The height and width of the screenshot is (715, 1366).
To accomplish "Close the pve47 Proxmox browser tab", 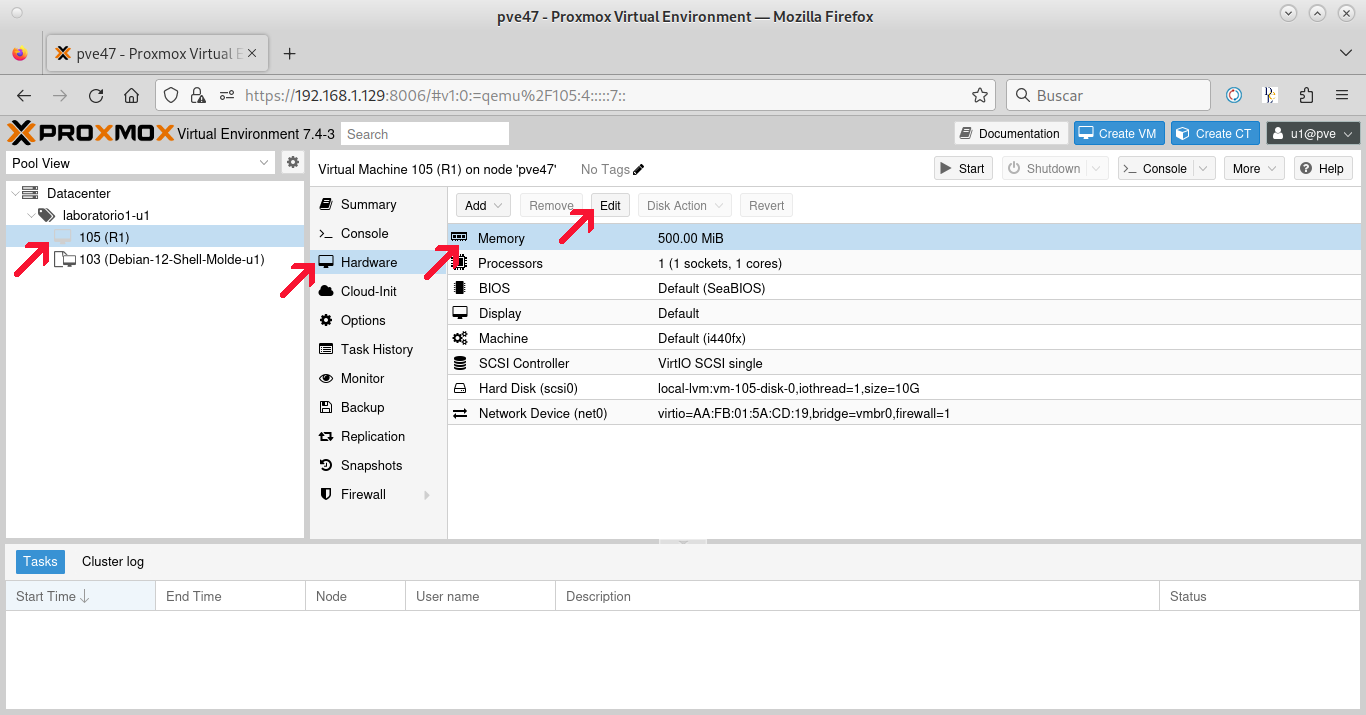I will pos(251,54).
